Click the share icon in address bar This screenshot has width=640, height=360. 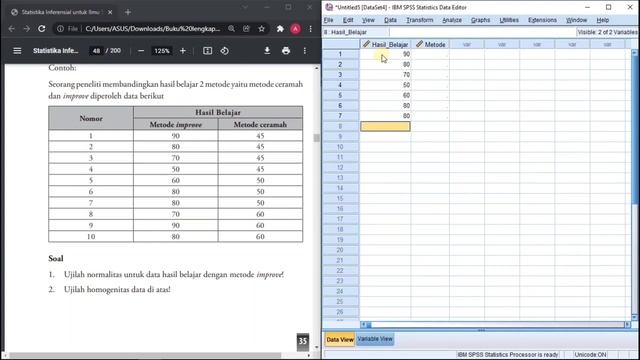[x=246, y=29]
